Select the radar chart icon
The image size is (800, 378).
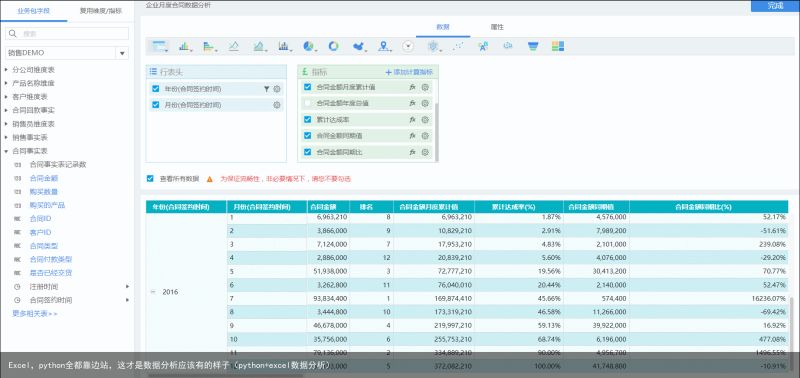pyautogui.click(x=434, y=46)
